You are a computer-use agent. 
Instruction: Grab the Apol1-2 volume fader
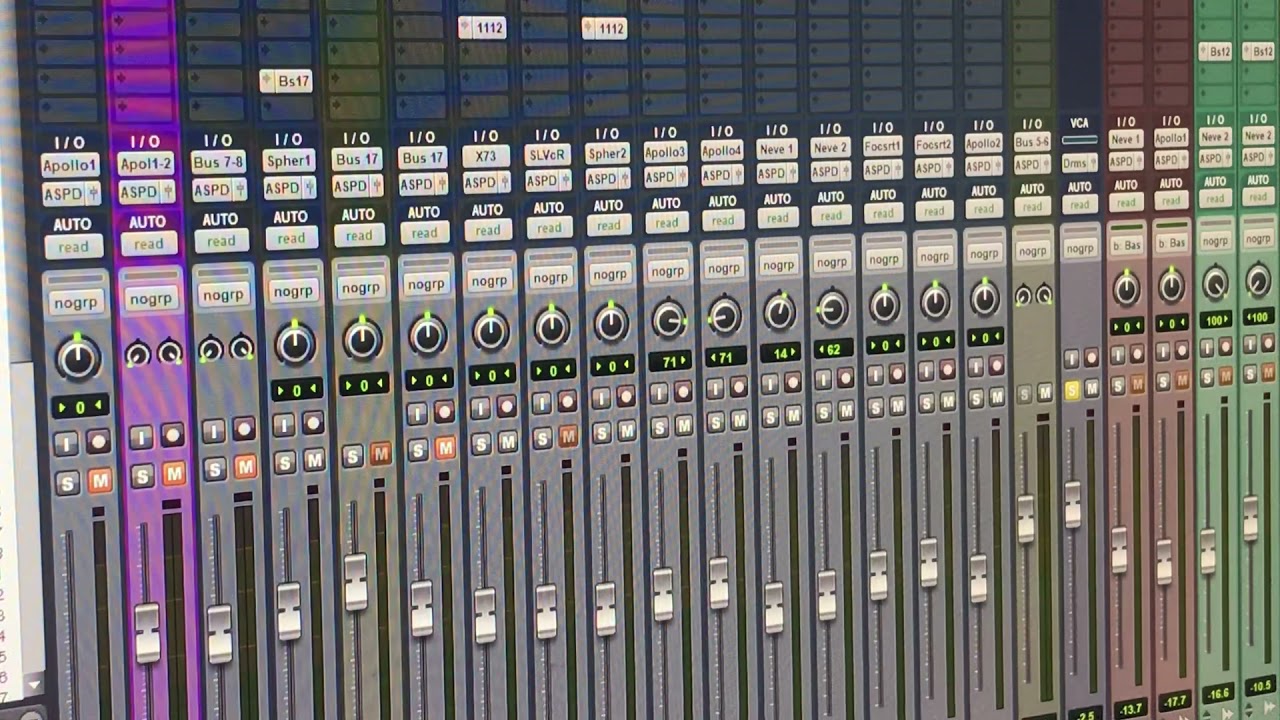[147, 632]
